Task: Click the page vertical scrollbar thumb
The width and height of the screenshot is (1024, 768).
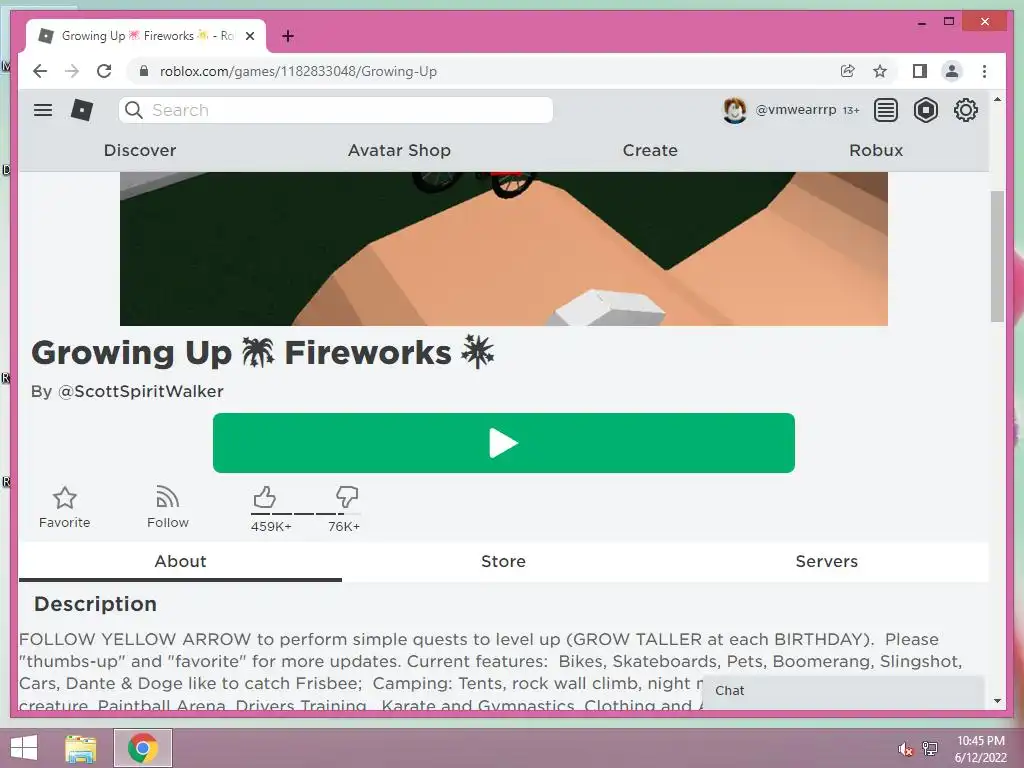Action: (x=997, y=256)
